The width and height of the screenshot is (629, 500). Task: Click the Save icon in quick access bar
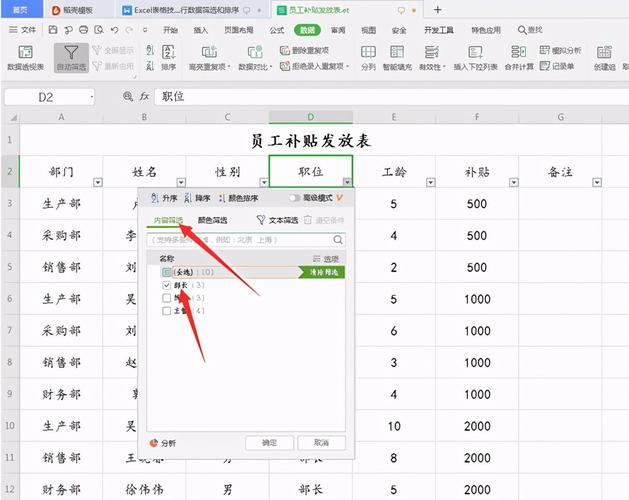coord(53,30)
